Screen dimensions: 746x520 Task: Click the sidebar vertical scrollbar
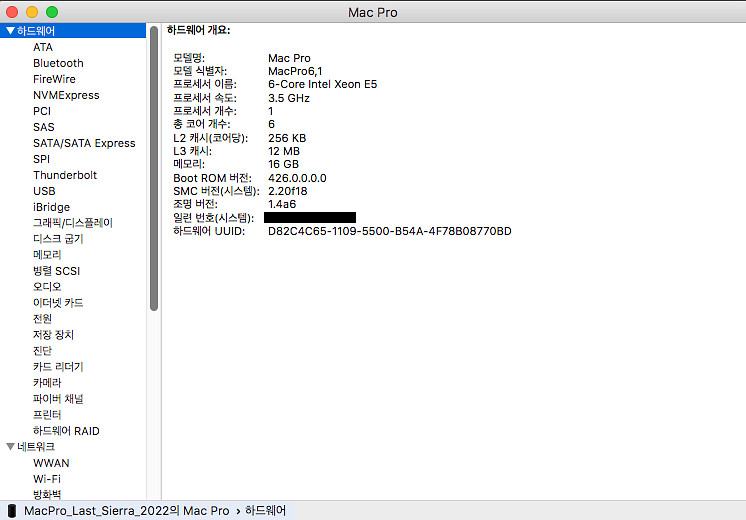154,168
